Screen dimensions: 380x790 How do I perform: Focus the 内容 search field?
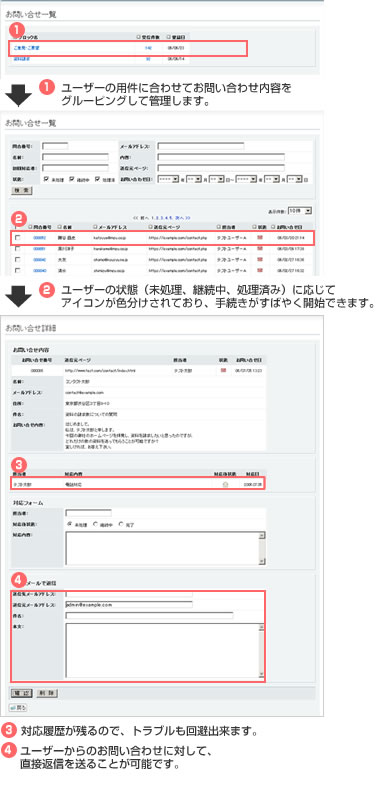tap(221, 157)
